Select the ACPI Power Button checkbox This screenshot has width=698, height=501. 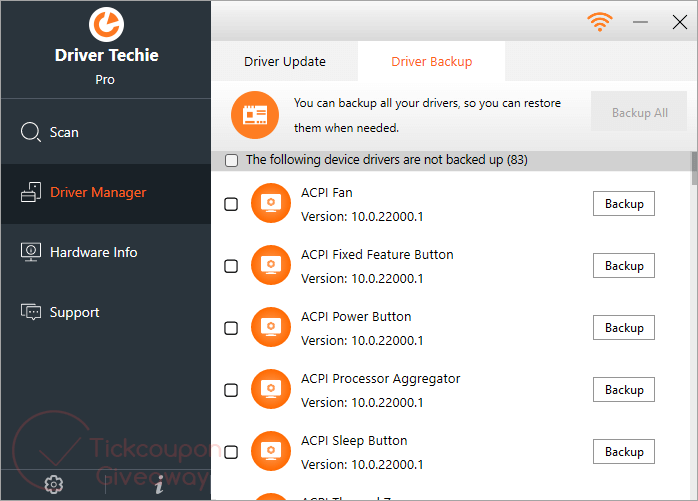(x=231, y=328)
